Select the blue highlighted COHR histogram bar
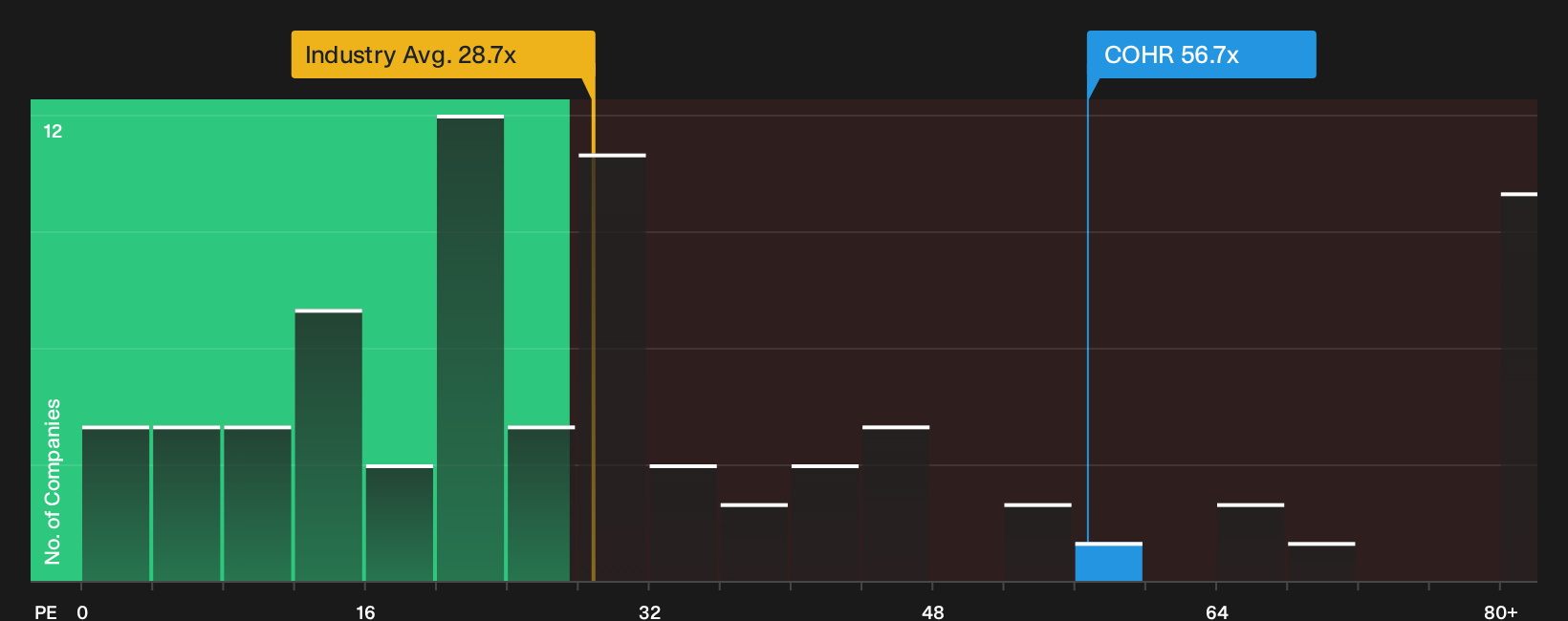Viewport: 1568px width, 621px height. pyautogui.click(x=1108, y=562)
